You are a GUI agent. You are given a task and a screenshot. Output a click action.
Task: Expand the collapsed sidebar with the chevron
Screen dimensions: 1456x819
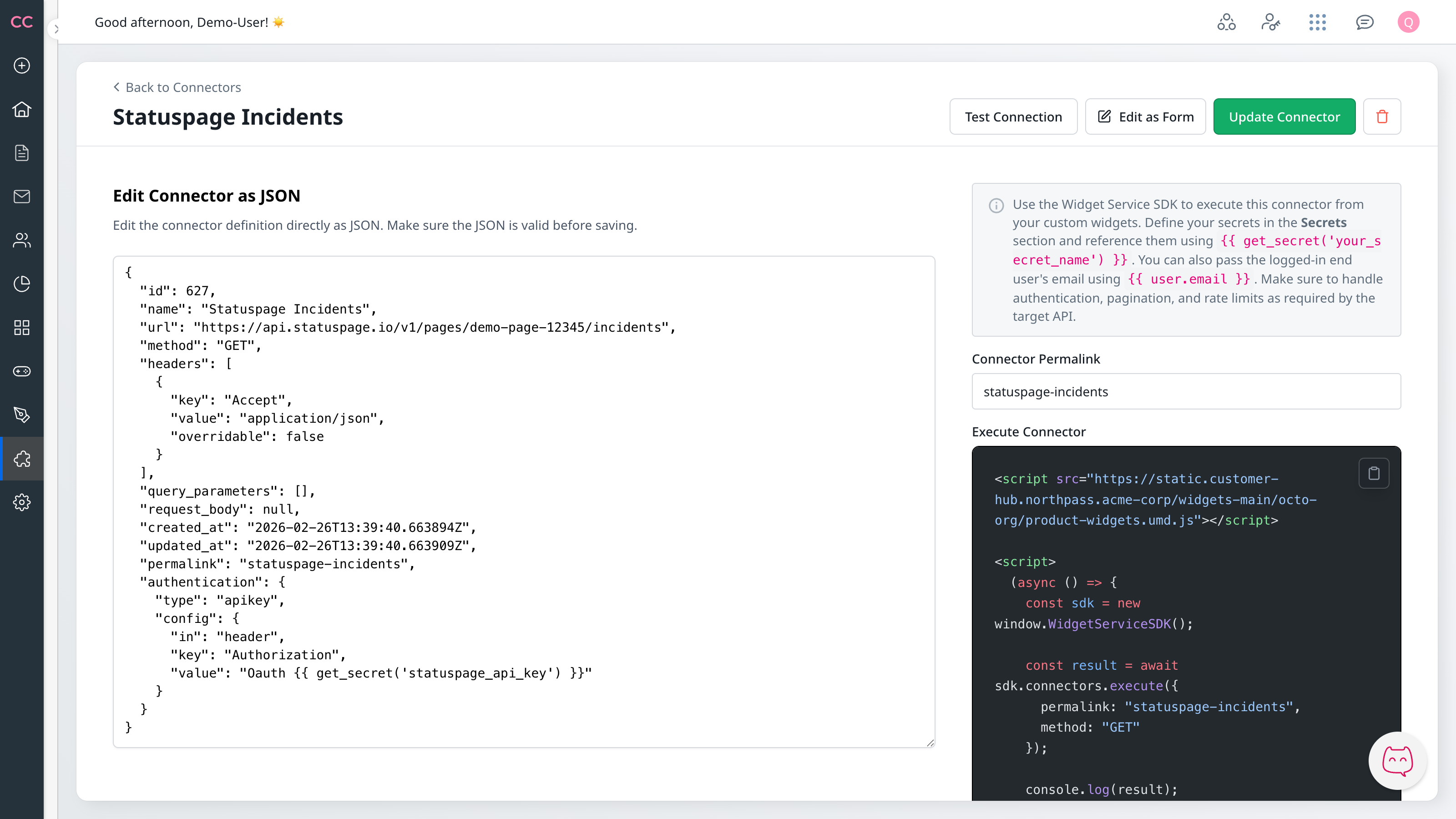pos(56,30)
